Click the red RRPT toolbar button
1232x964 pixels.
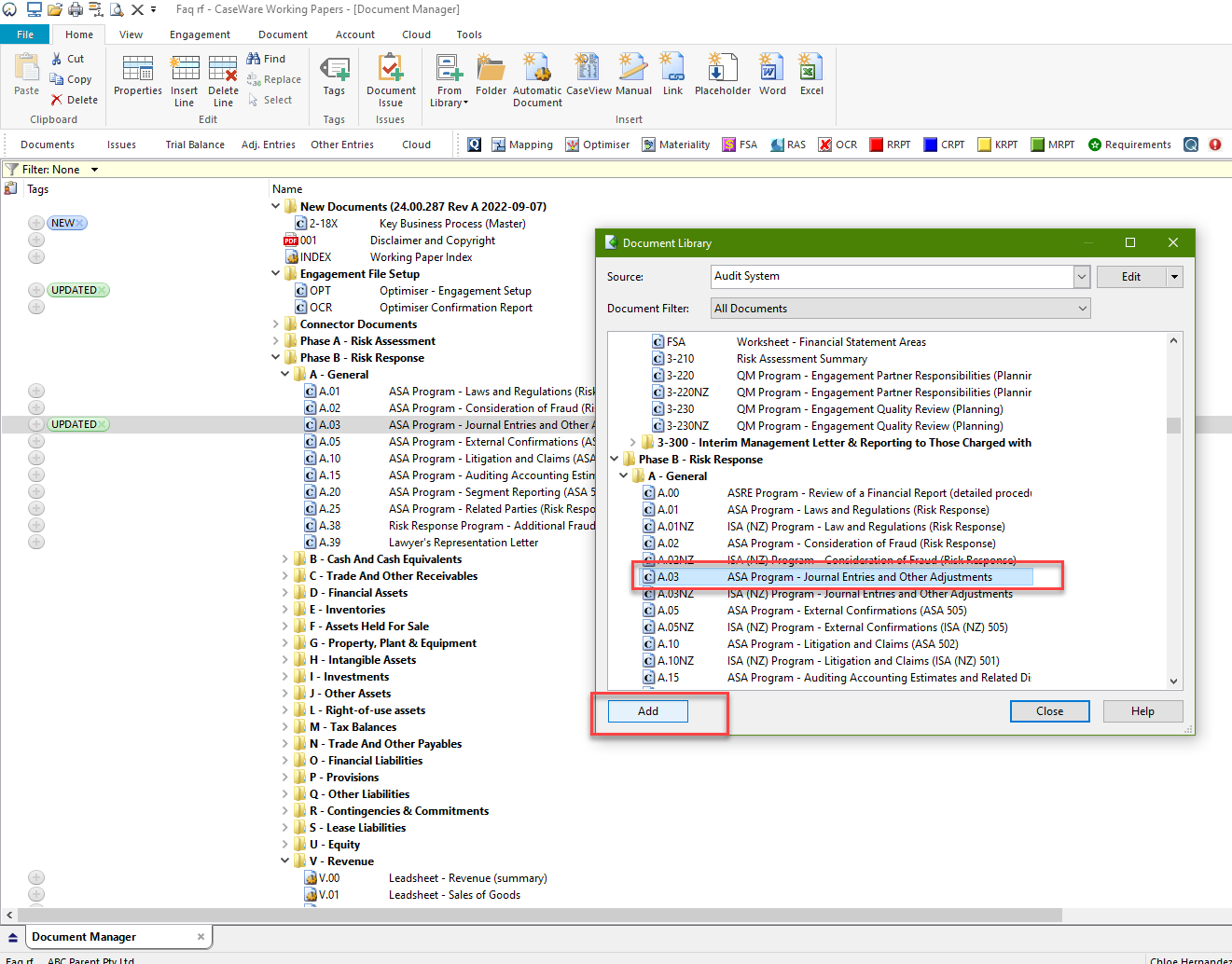[x=890, y=145]
